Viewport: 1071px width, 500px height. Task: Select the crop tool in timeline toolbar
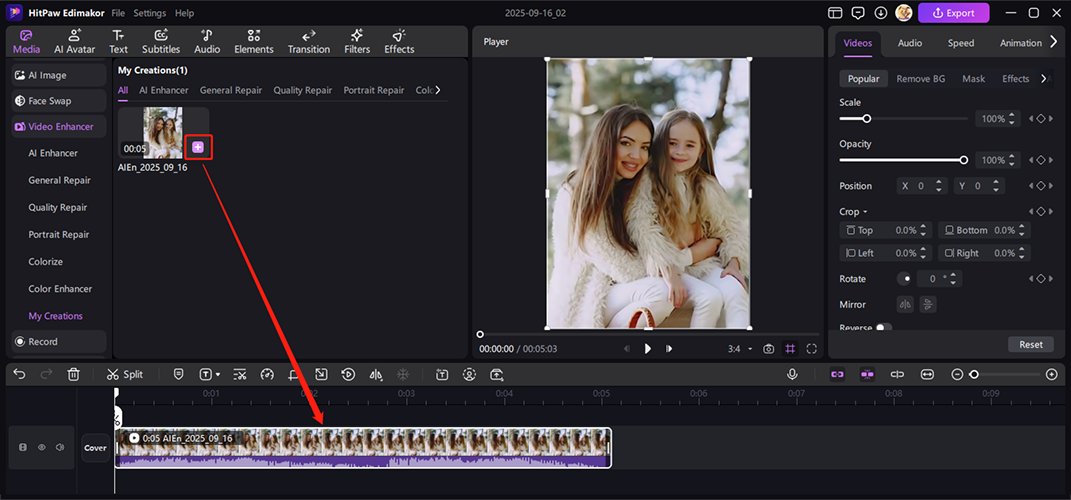tap(294, 374)
